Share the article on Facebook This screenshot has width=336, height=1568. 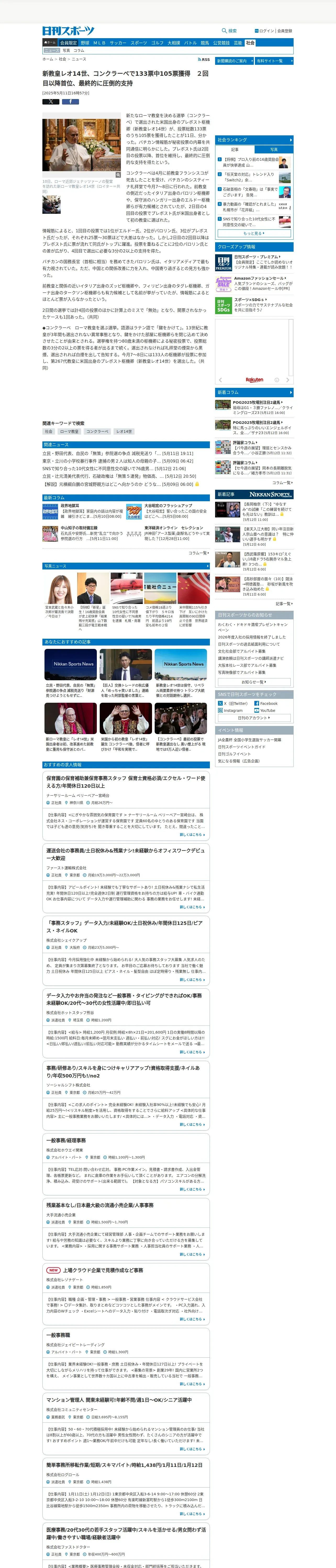coord(70,102)
